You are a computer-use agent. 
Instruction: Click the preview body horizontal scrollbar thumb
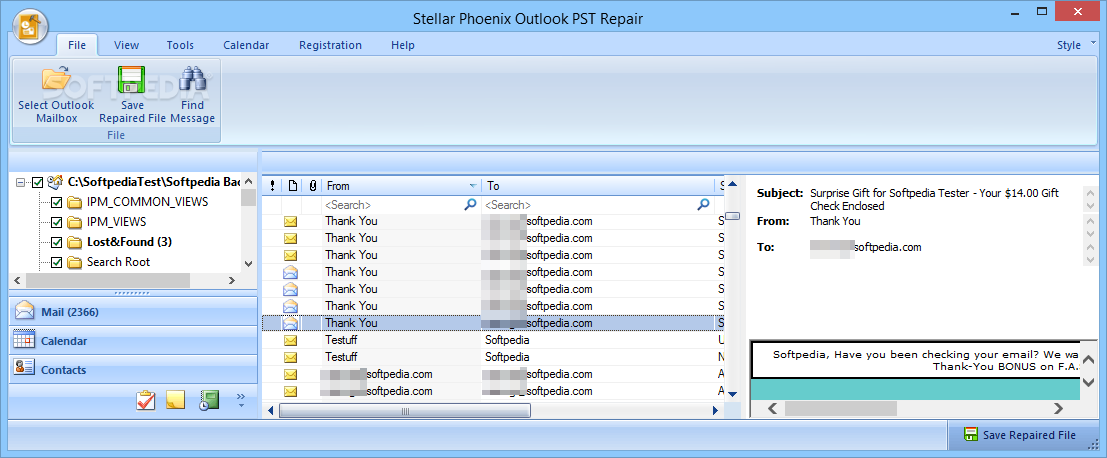pyautogui.click(x=840, y=408)
